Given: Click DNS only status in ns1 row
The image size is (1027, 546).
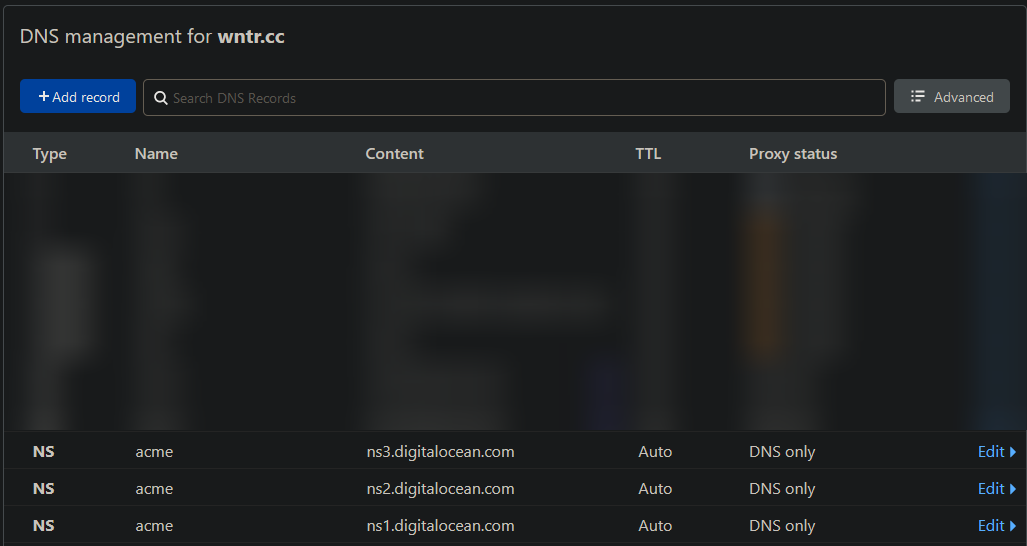Looking at the screenshot, I should pyautogui.click(x=782, y=526).
